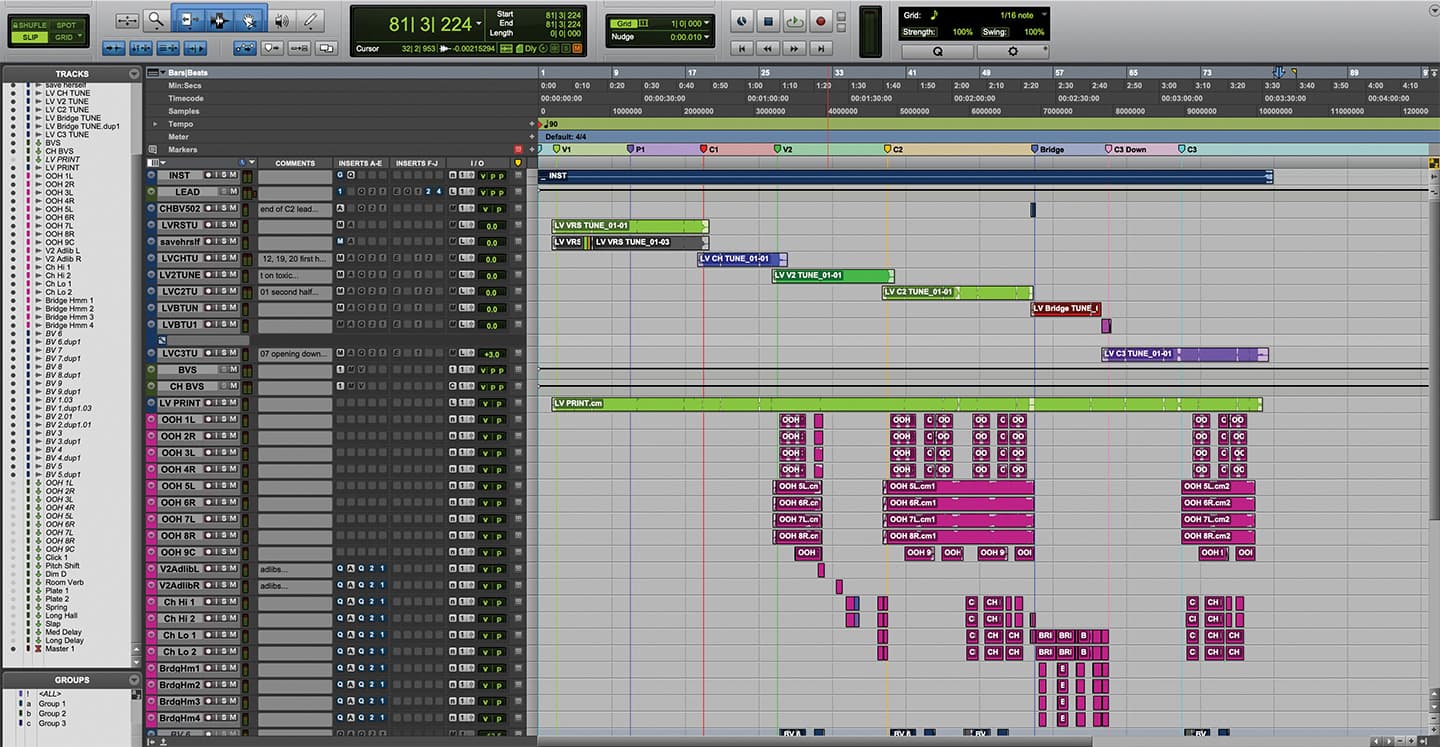Open the 1/16 note grid dropdown
Viewport: 1440px width, 747px height.
click(x=1044, y=15)
